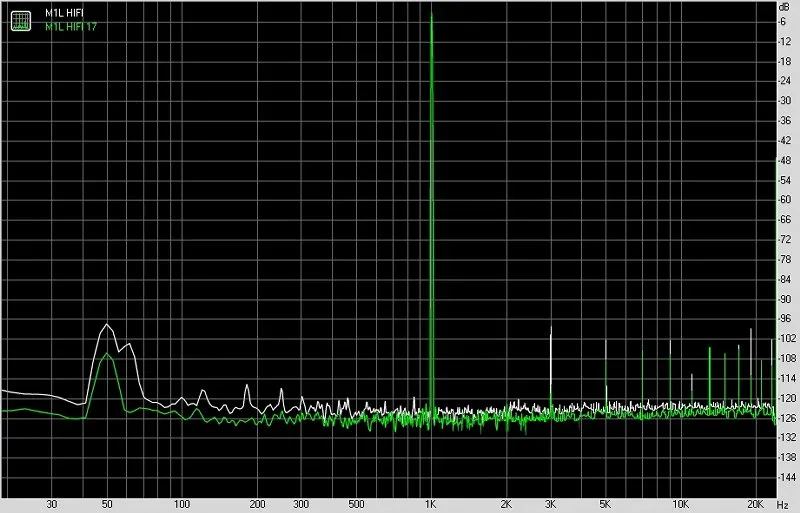Click the -18 dB axis label
Image resolution: width=800 pixels, height=513 pixels.
(784, 61)
